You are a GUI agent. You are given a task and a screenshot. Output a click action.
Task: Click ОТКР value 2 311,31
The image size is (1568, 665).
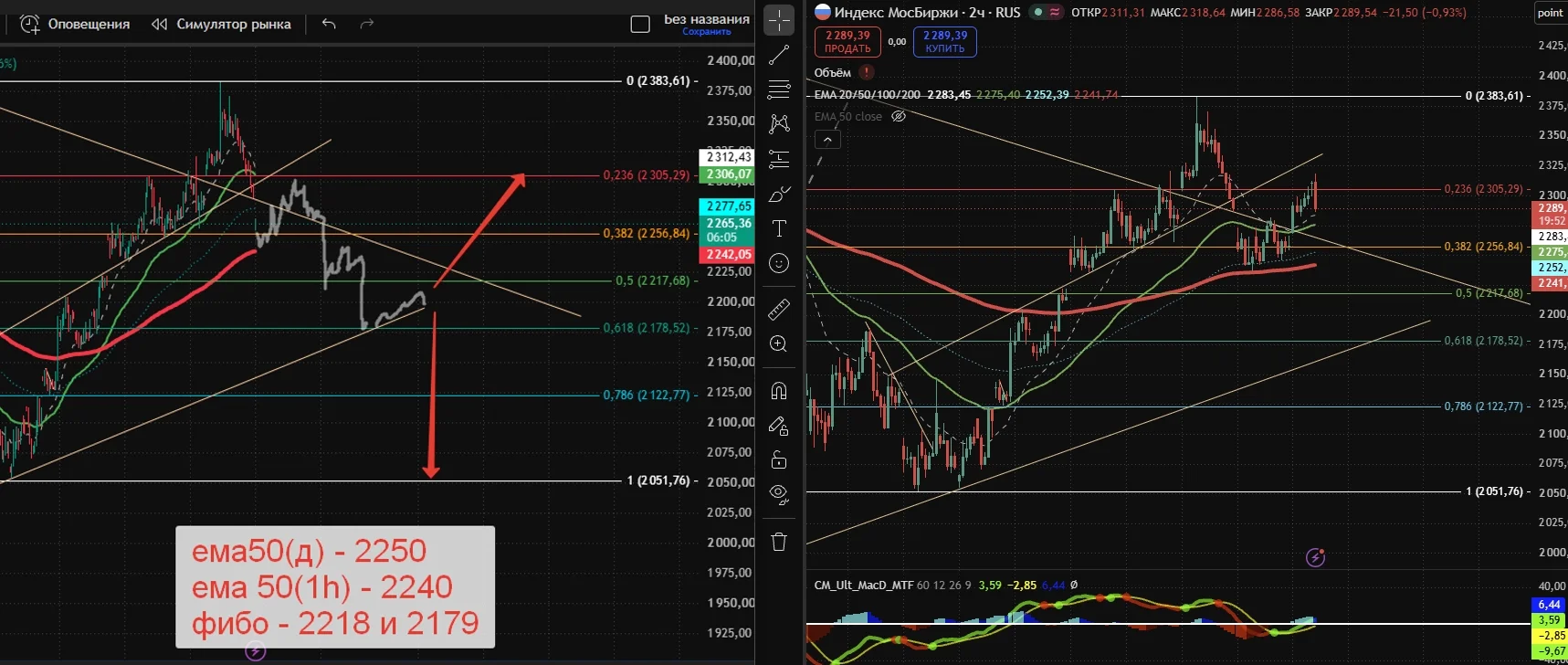[1122, 13]
